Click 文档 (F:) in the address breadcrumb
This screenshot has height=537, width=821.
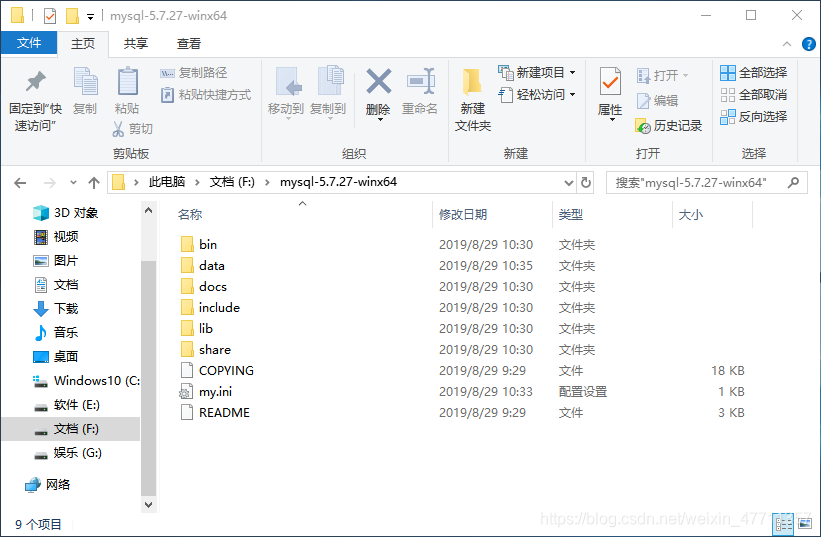(232, 182)
